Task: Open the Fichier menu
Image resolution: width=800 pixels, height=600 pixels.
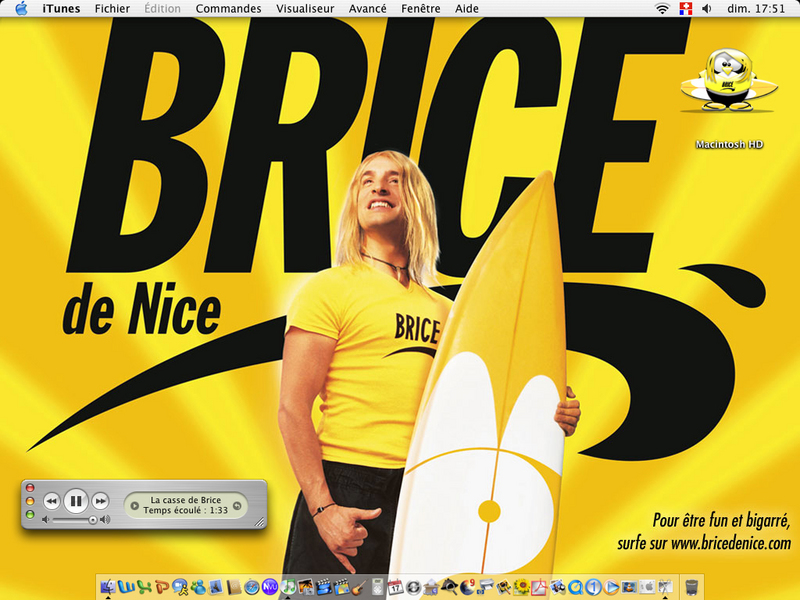Action: click(x=112, y=9)
